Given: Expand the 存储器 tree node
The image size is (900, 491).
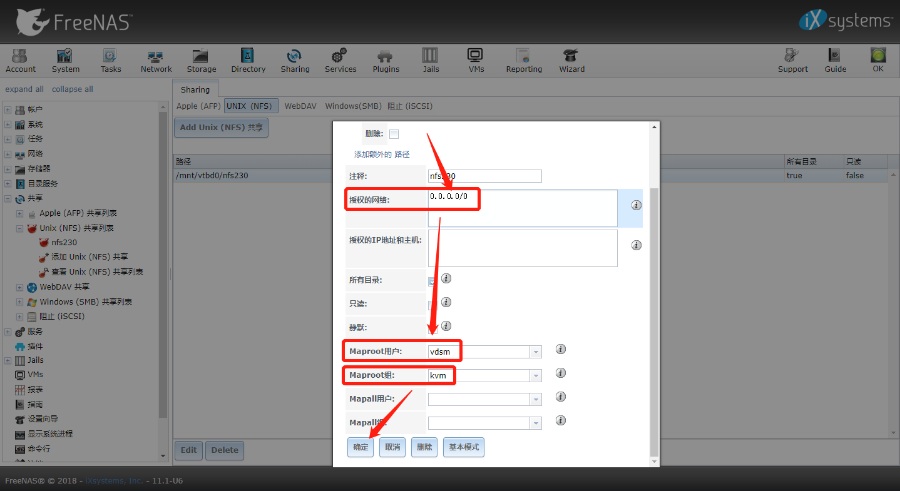Looking at the screenshot, I should click(x=7, y=169).
